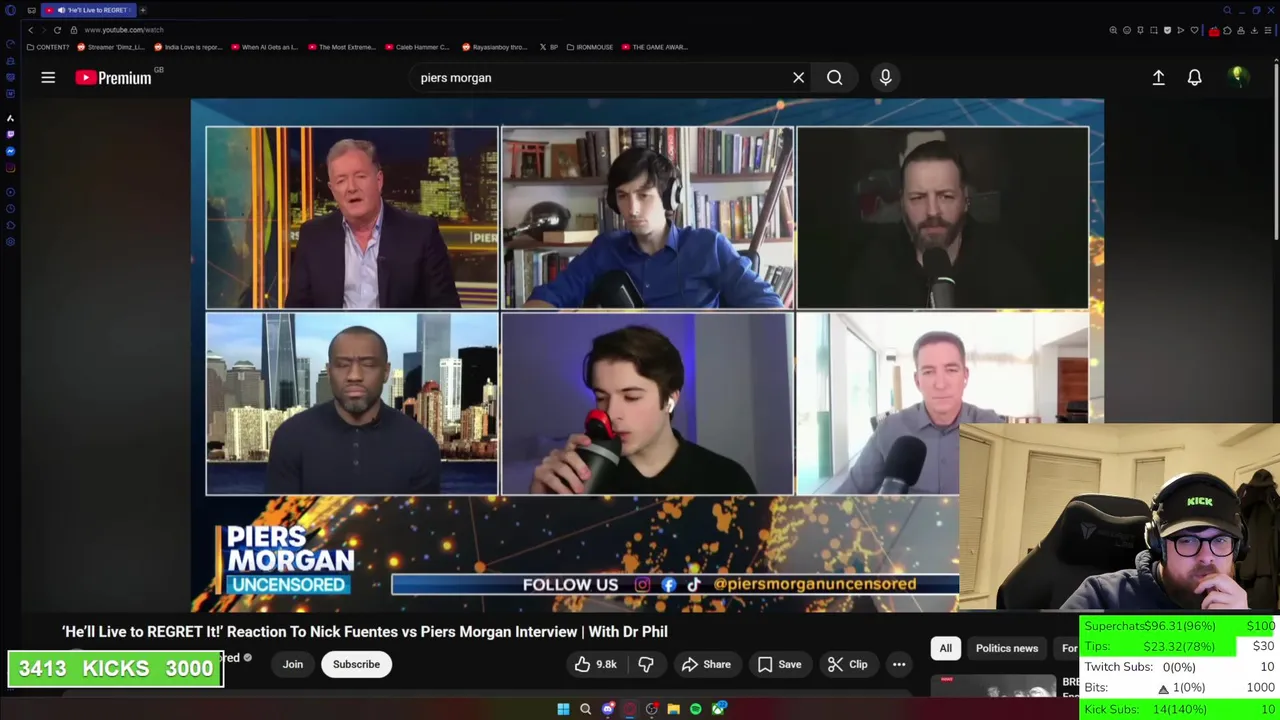This screenshot has width=1280, height=720.
Task: Open the ad blocker shield icon
Action: click(x=1167, y=30)
